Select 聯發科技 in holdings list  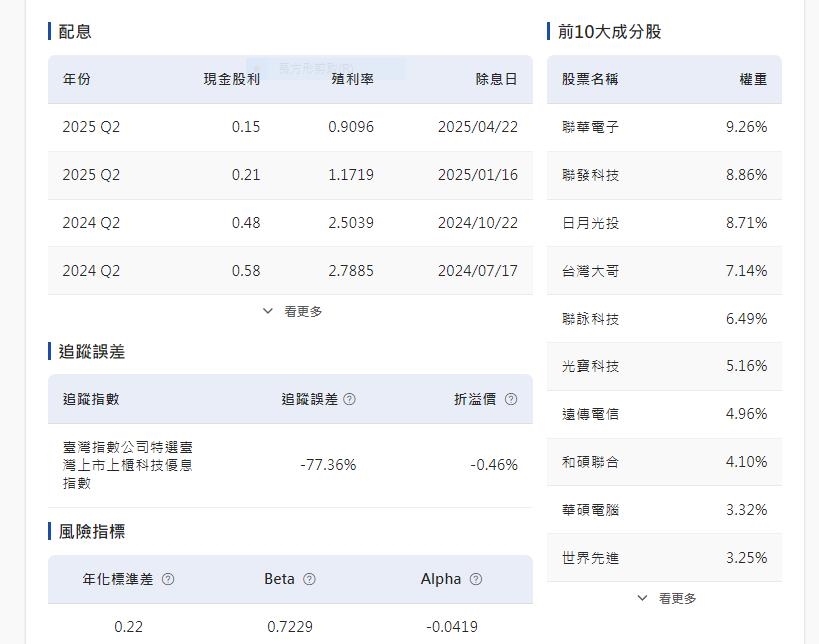click(x=591, y=175)
